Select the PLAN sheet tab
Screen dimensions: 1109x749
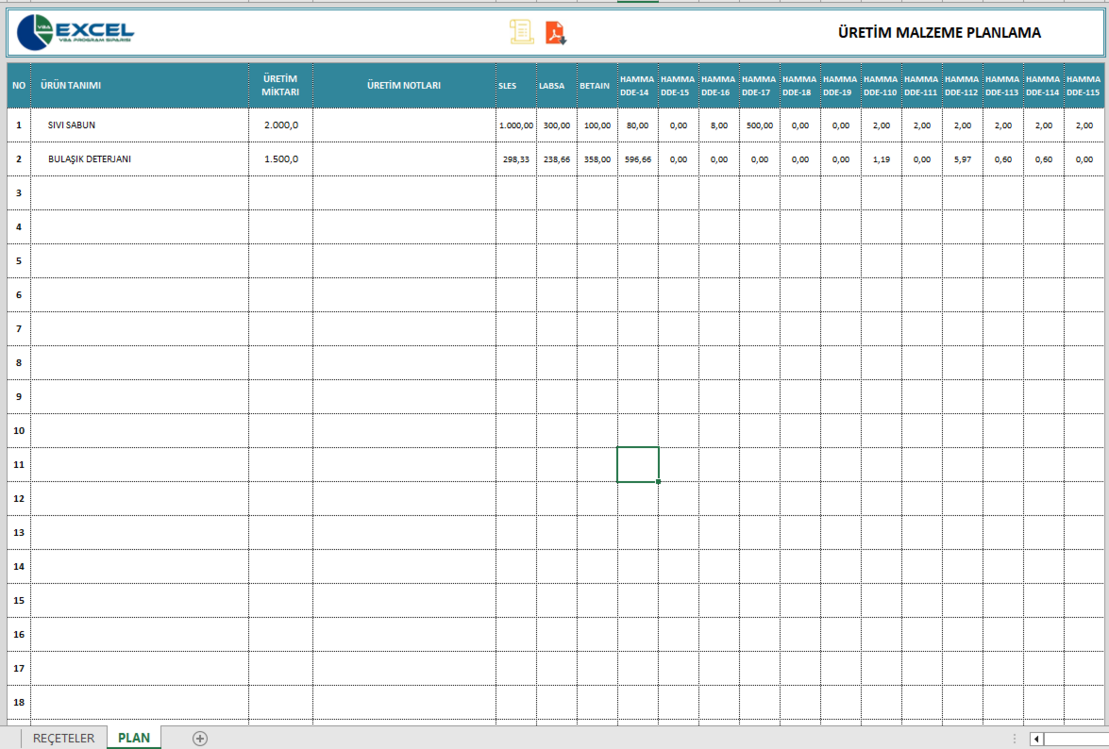click(134, 738)
